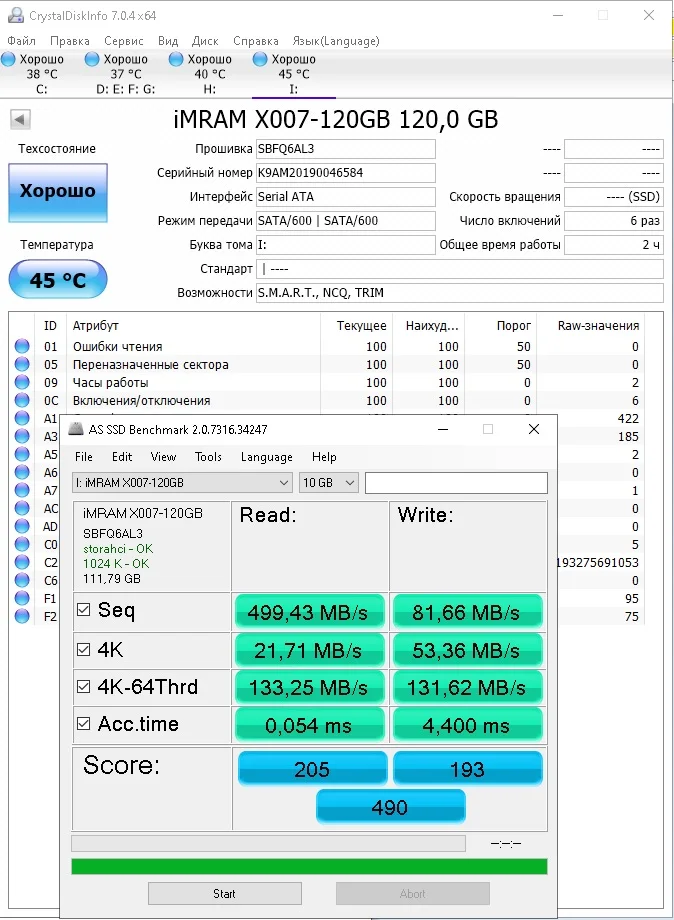Click the Abort button
Screen dimensions: 674x920
coord(412,894)
